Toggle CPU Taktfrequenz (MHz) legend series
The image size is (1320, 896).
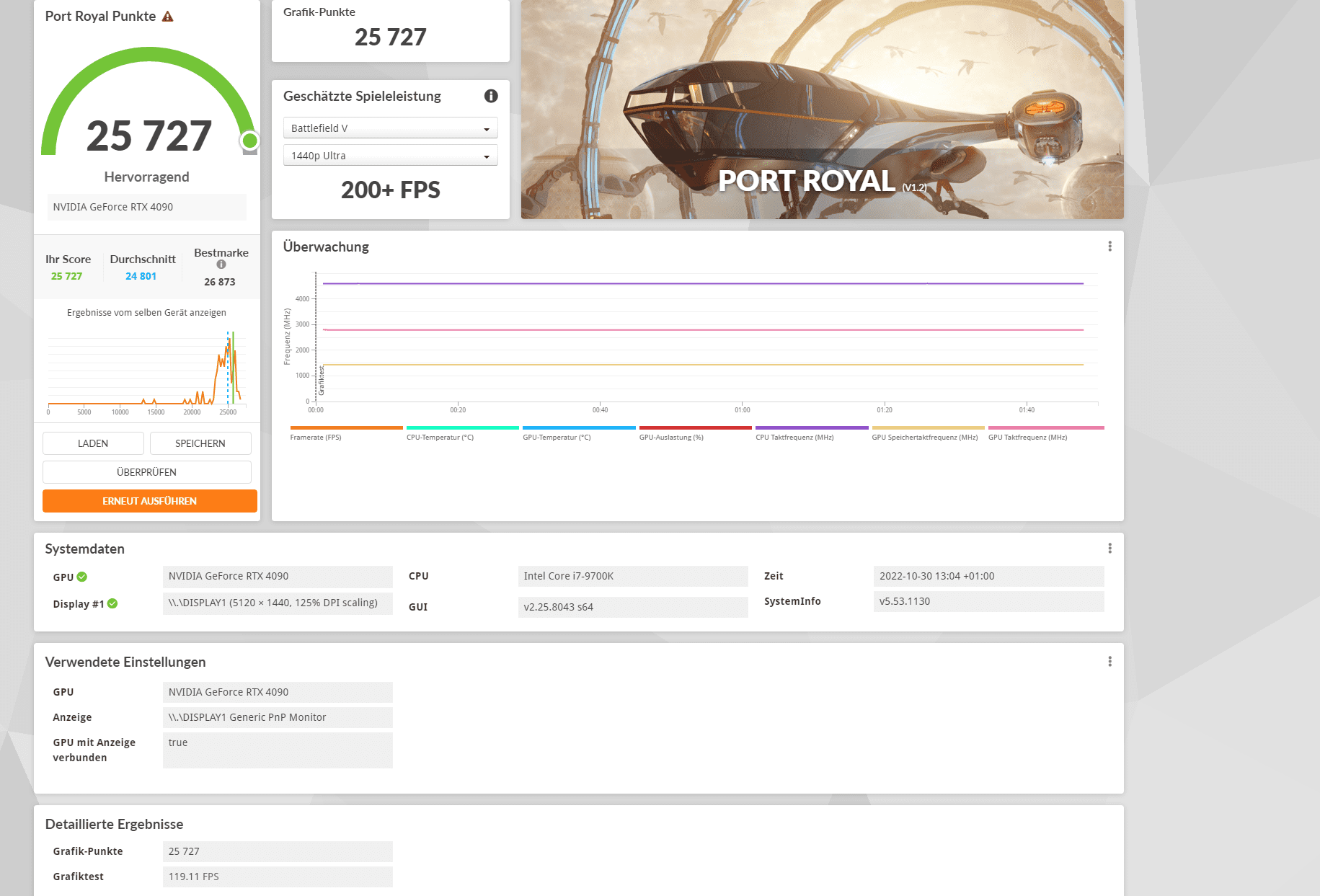(812, 433)
